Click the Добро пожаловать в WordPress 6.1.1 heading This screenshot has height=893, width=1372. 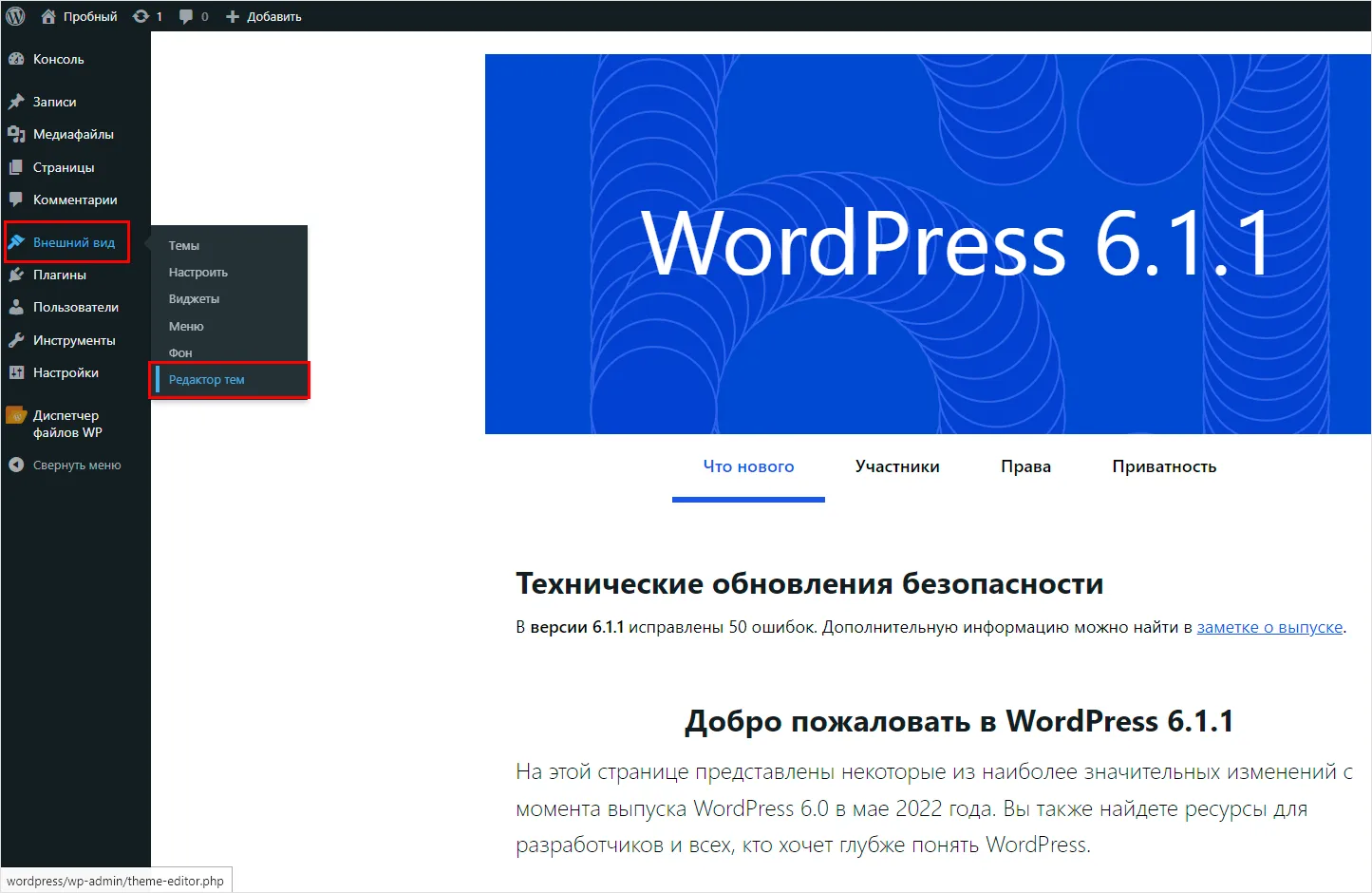[959, 721]
